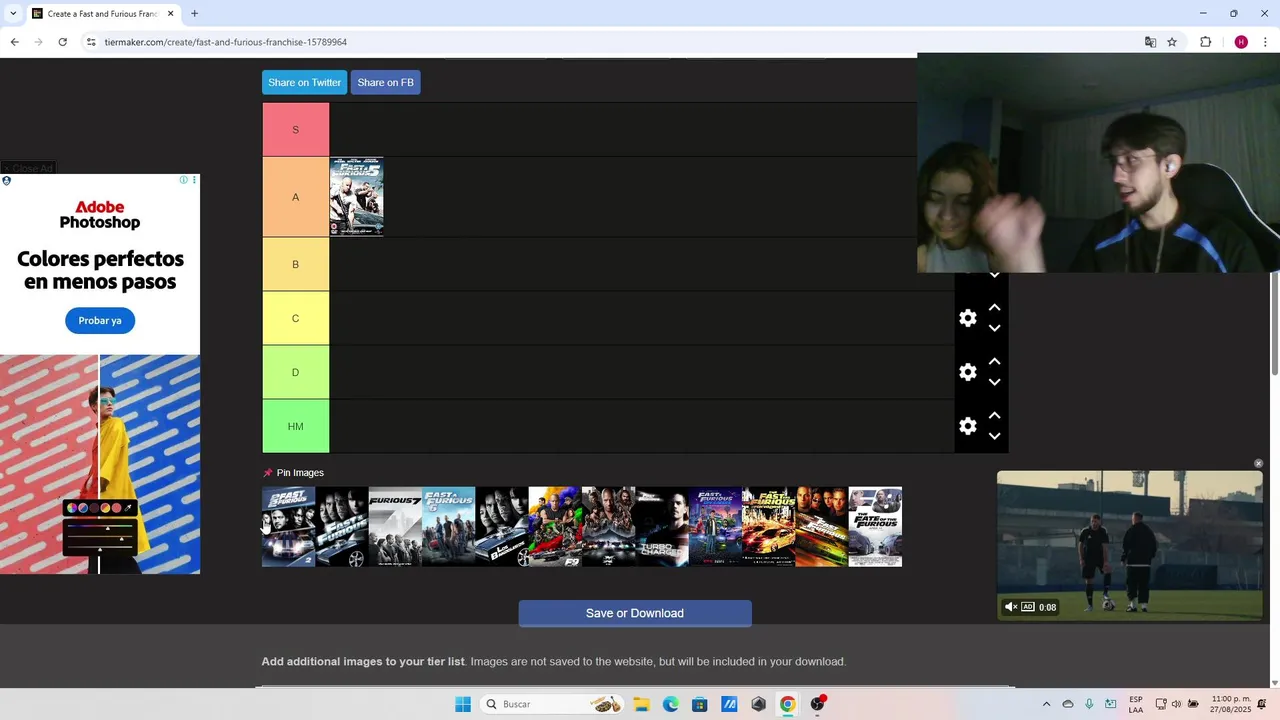Bookmark this page with star icon

point(1172,42)
